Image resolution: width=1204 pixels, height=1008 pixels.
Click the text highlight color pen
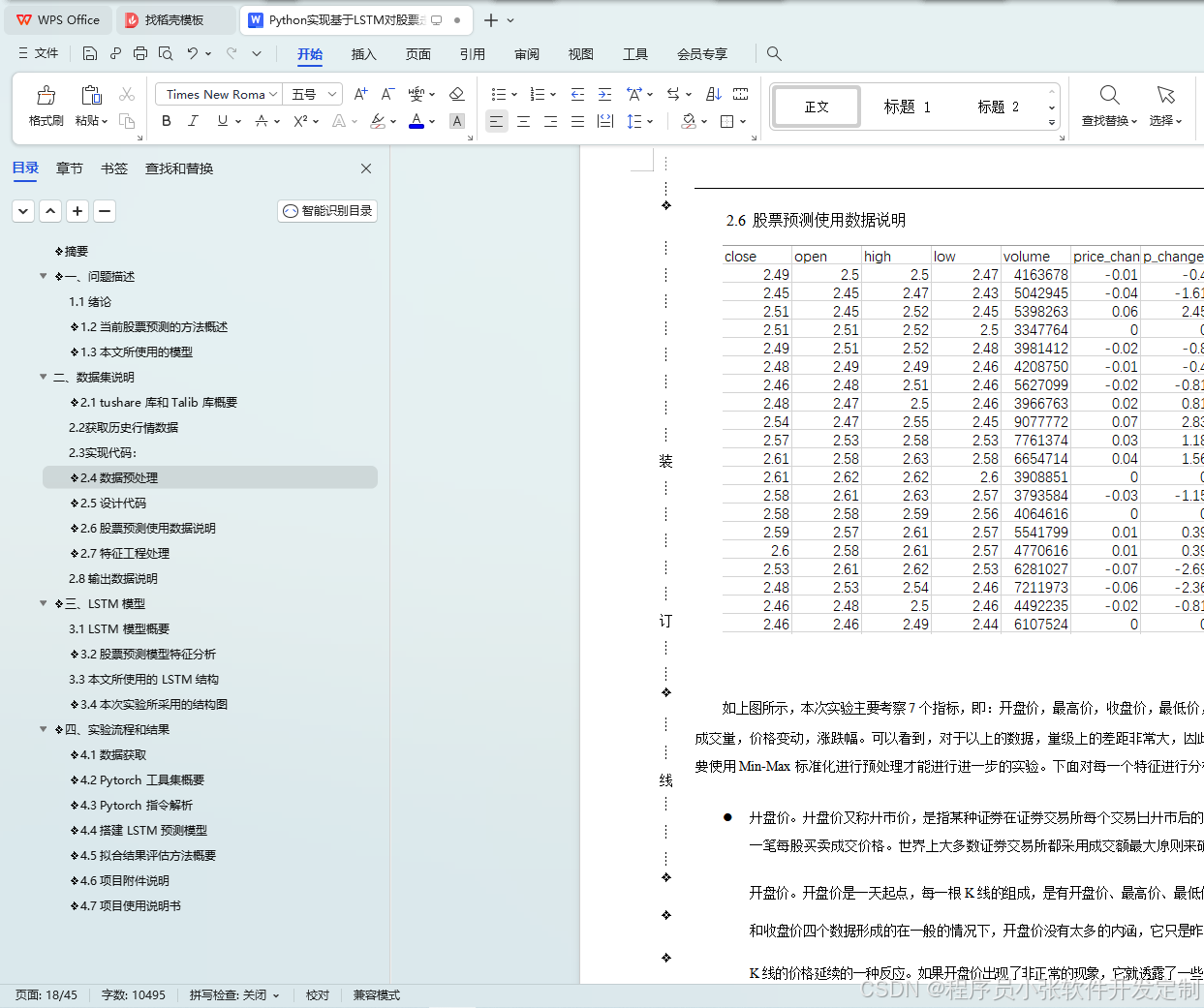tap(378, 121)
